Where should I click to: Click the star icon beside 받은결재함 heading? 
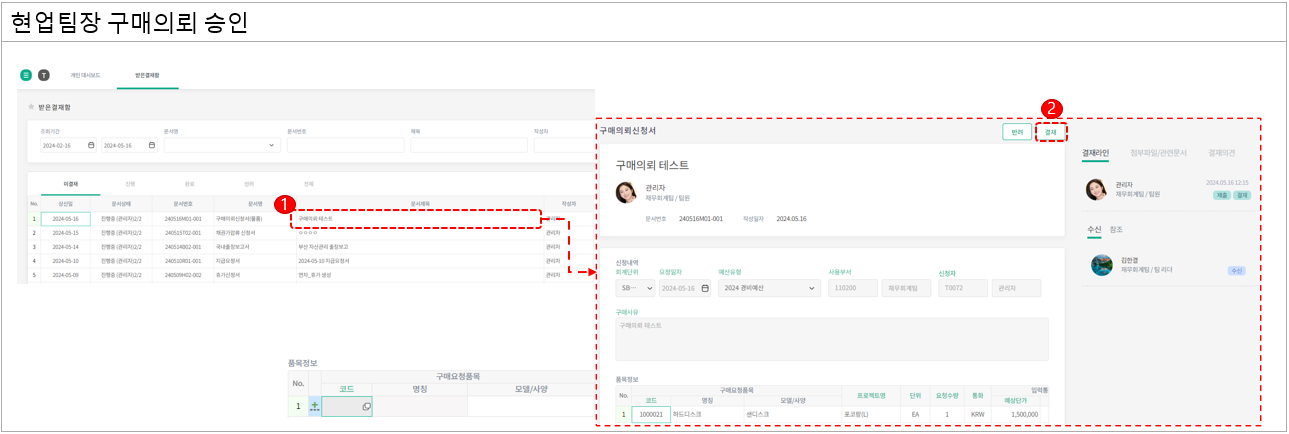(31, 106)
